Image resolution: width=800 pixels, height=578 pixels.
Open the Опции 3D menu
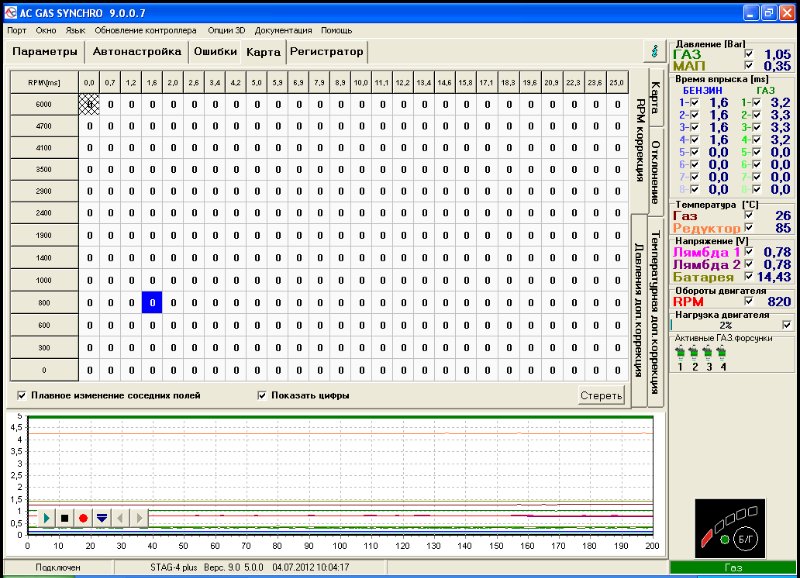pos(227,31)
